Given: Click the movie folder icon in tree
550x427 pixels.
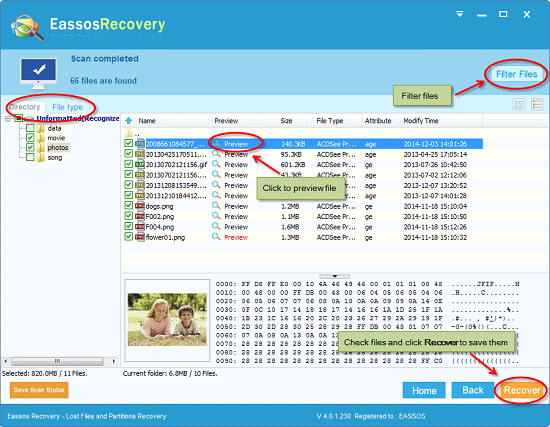Looking at the screenshot, I should tap(41, 138).
